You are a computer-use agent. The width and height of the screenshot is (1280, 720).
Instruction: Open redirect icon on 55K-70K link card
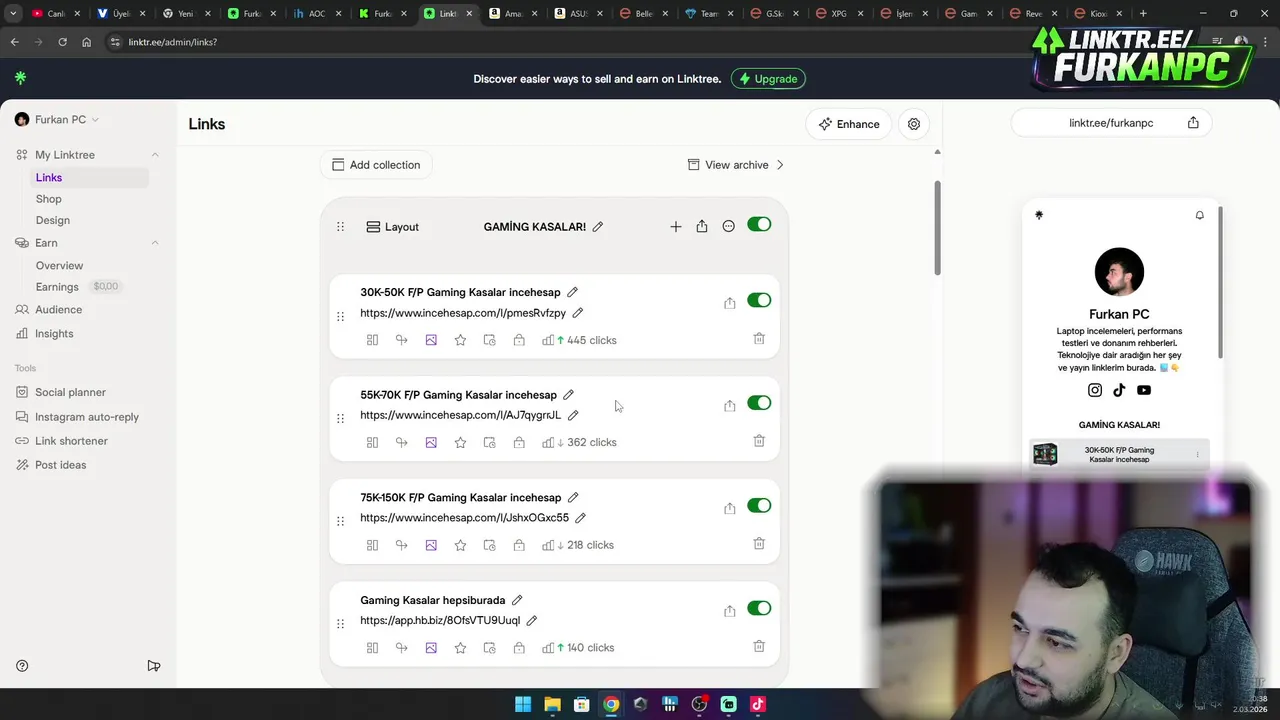tap(401, 442)
